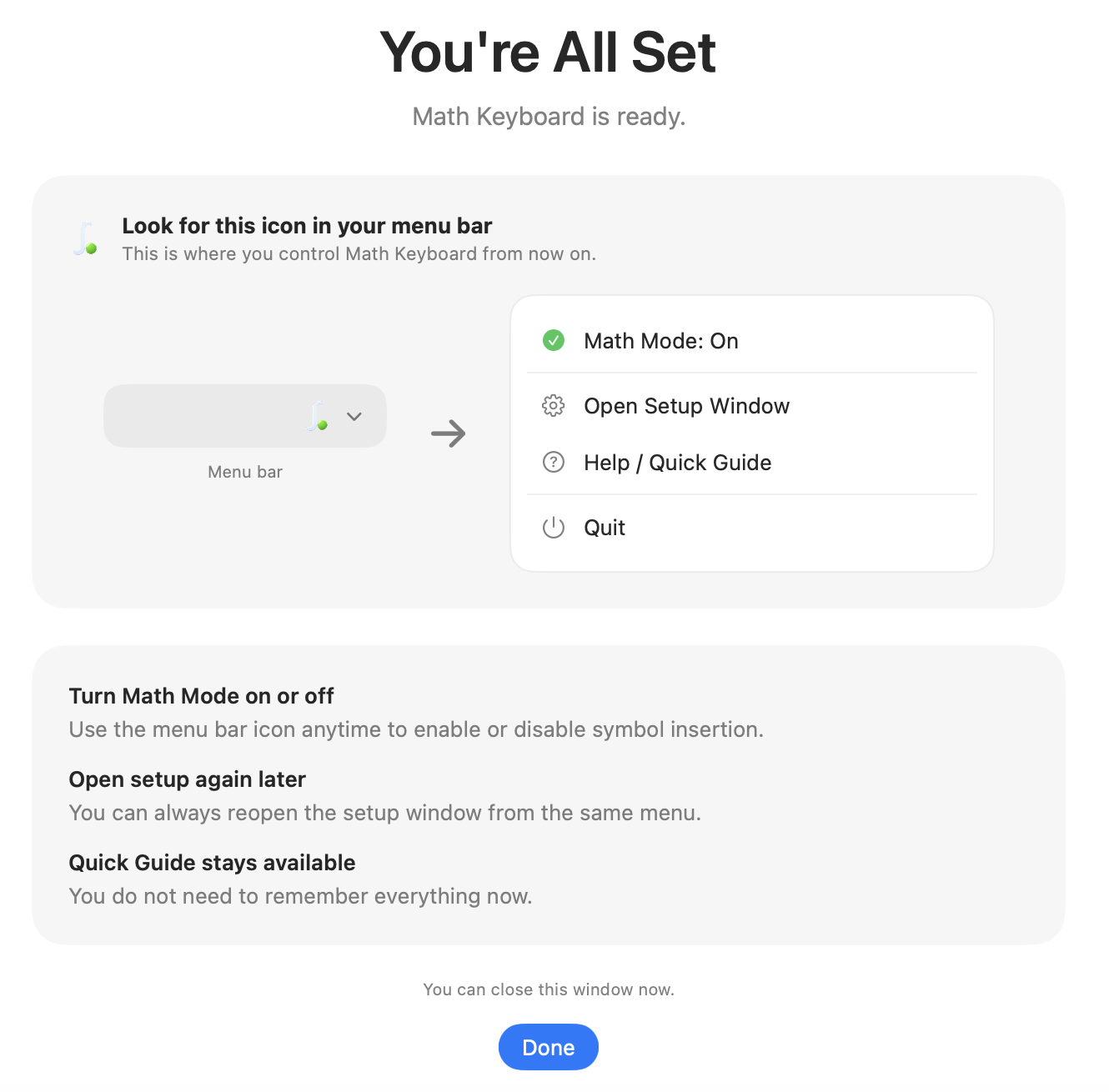Click the green checkmark beside Math Mode
Viewport: 1109px width, 1092px height.
tap(553, 340)
